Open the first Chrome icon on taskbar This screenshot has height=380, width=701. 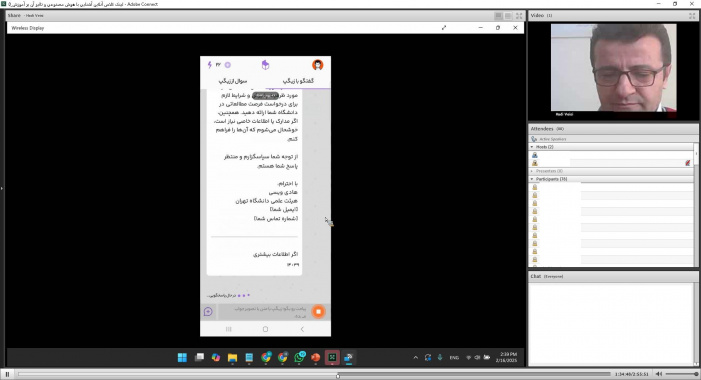[x=266, y=358]
